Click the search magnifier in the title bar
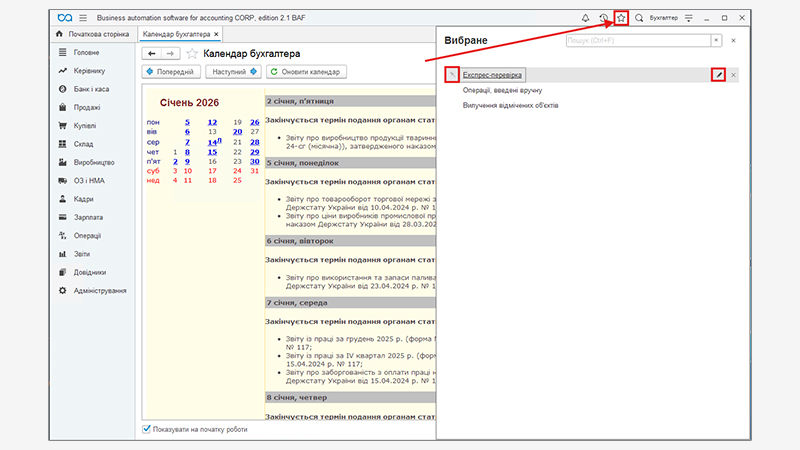 tap(639, 18)
